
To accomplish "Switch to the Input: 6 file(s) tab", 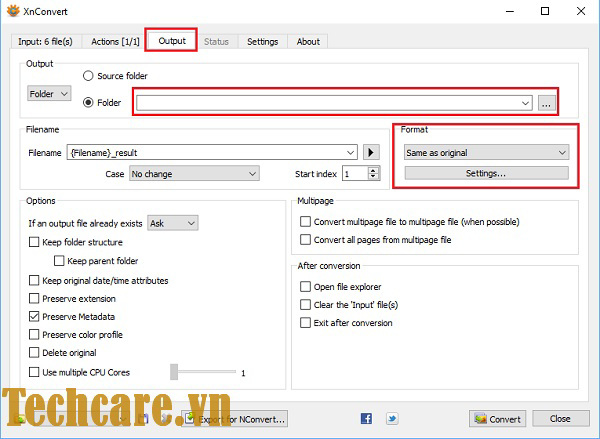I will click(46, 41).
